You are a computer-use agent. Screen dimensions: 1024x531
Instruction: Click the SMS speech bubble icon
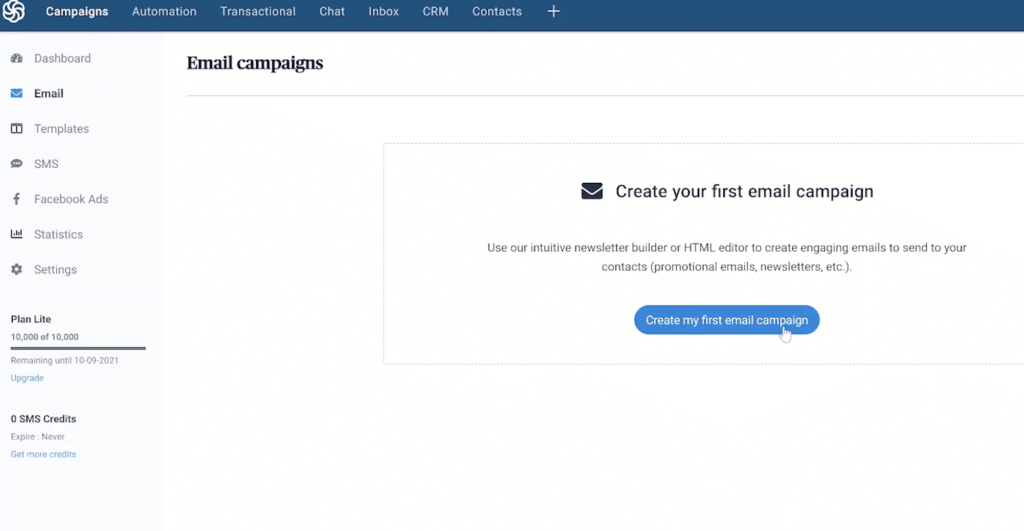coord(17,164)
